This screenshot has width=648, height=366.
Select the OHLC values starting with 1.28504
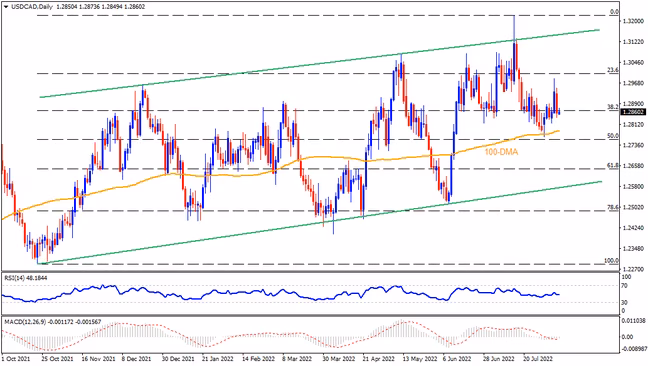tap(100, 7)
